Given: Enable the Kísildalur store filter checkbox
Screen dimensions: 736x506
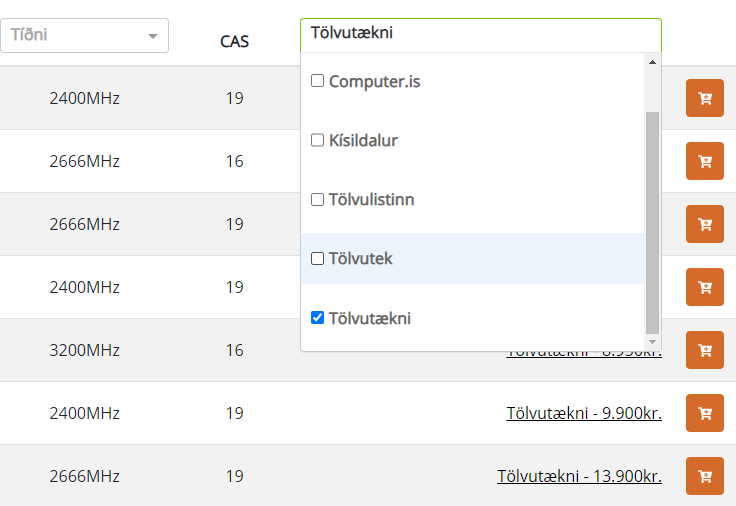Looking at the screenshot, I should (318, 140).
